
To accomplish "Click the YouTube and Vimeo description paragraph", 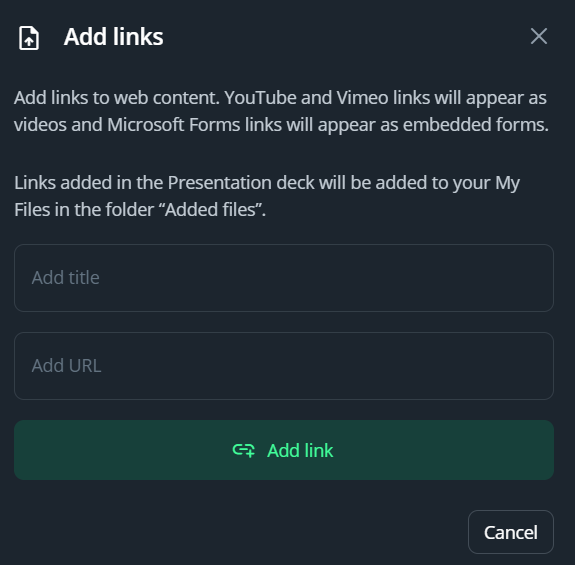I will click(x=281, y=111).
